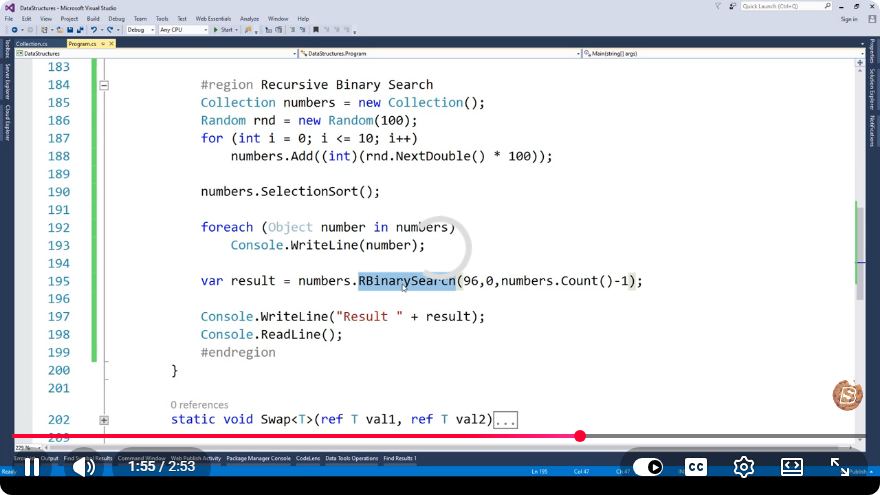The image size is (880, 495).
Task: Open the Build menu
Action: point(93,19)
